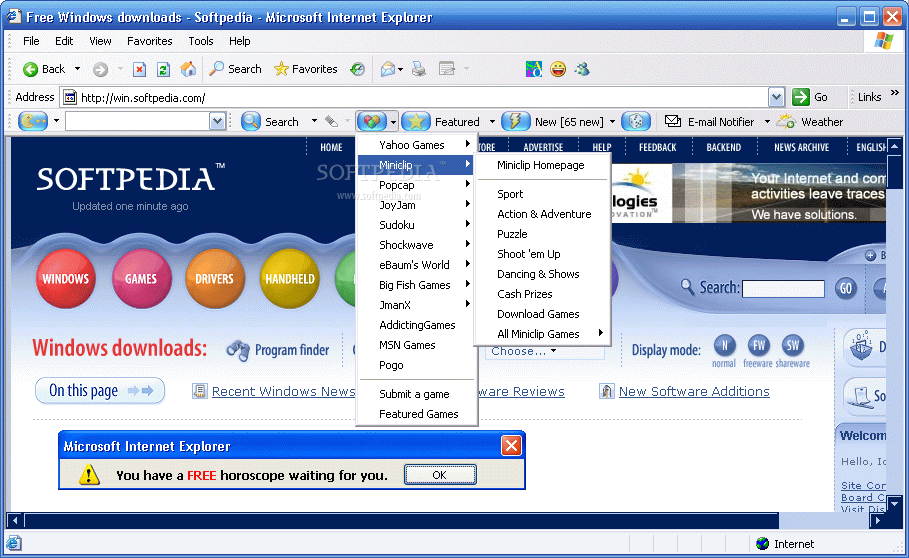The height and width of the screenshot is (558, 909).
Task: Open the File menu
Action: (x=31, y=41)
